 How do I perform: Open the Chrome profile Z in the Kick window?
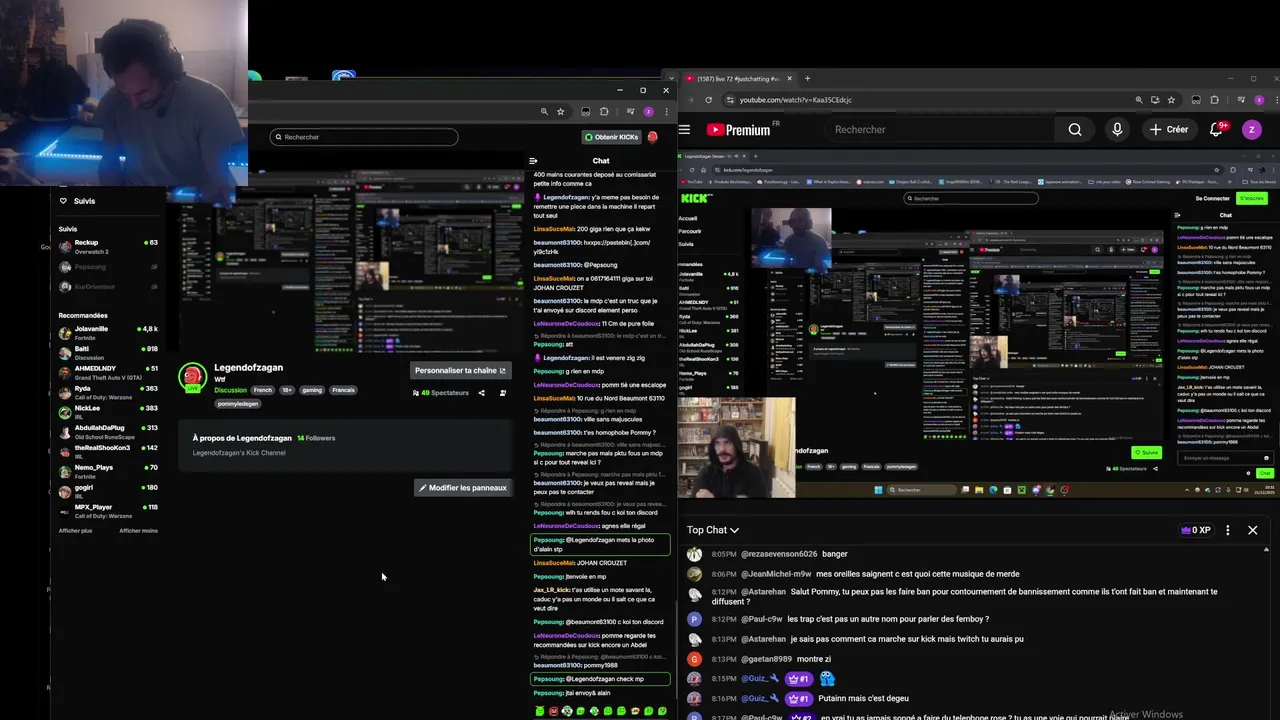click(x=648, y=112)
